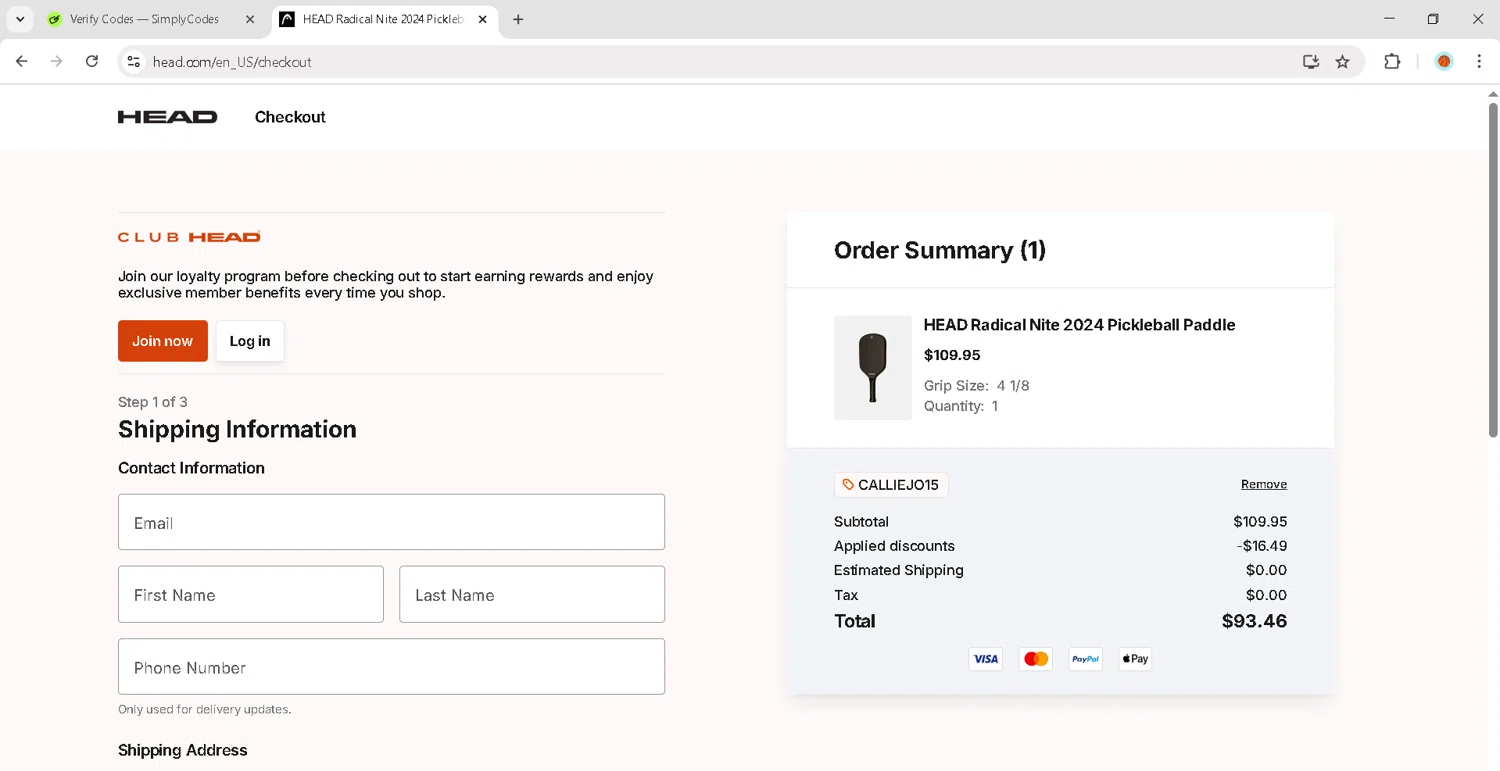Click the address bar URL head.com/en_US/checkout
Screen dimensions: 1500x771
pyautogui.click(x=232, y=62)
